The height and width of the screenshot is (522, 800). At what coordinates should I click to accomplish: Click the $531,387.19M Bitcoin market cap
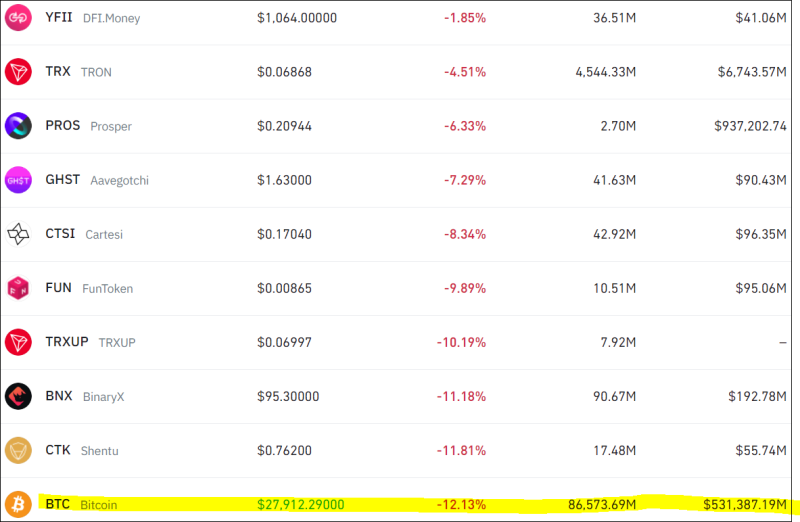pyautogui.click(x=745, y=505)
